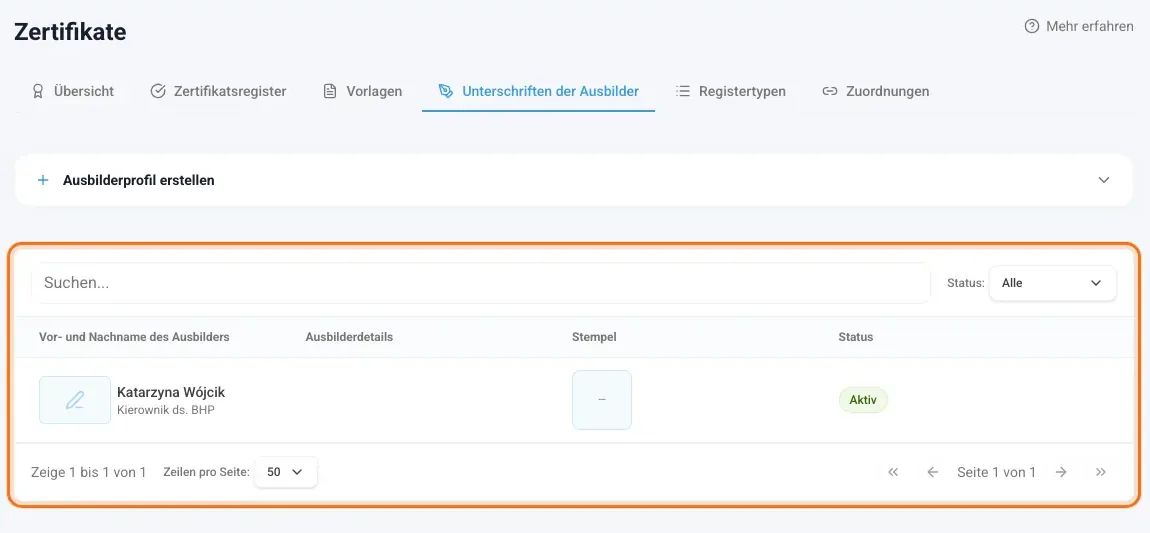Click the empty Stempel placeholder box
Image resolution: width=1150 pixels, height=533 pixels.
[601, 400]
